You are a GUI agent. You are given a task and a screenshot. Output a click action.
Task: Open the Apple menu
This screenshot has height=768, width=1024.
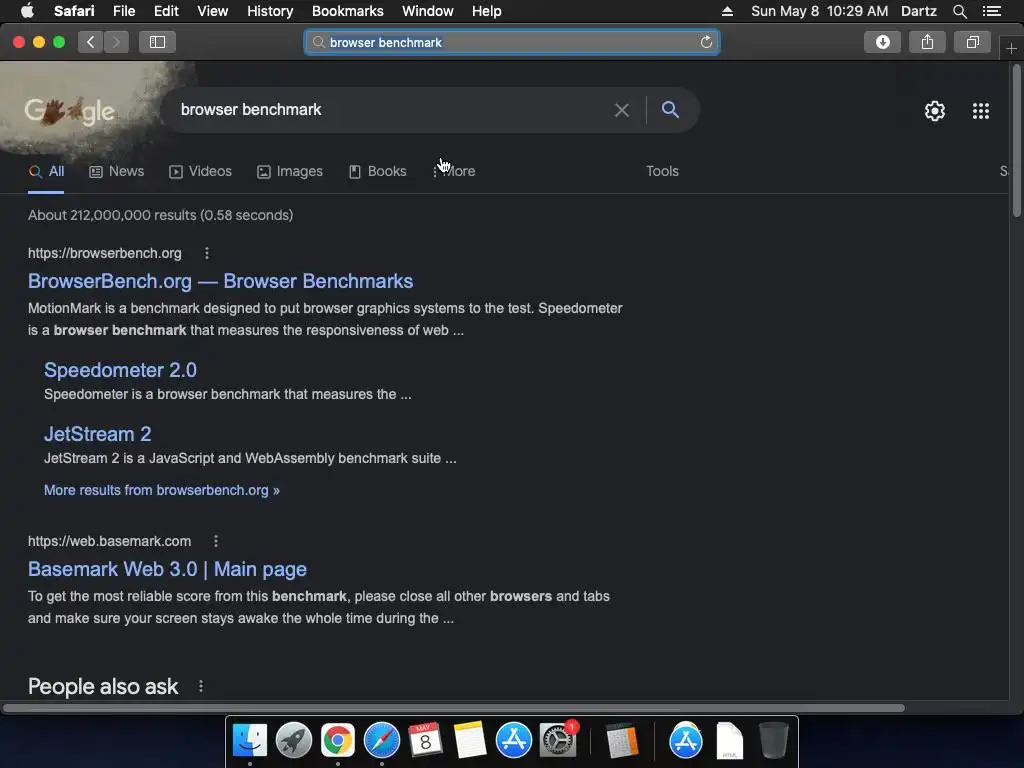(x=27, y=11)
